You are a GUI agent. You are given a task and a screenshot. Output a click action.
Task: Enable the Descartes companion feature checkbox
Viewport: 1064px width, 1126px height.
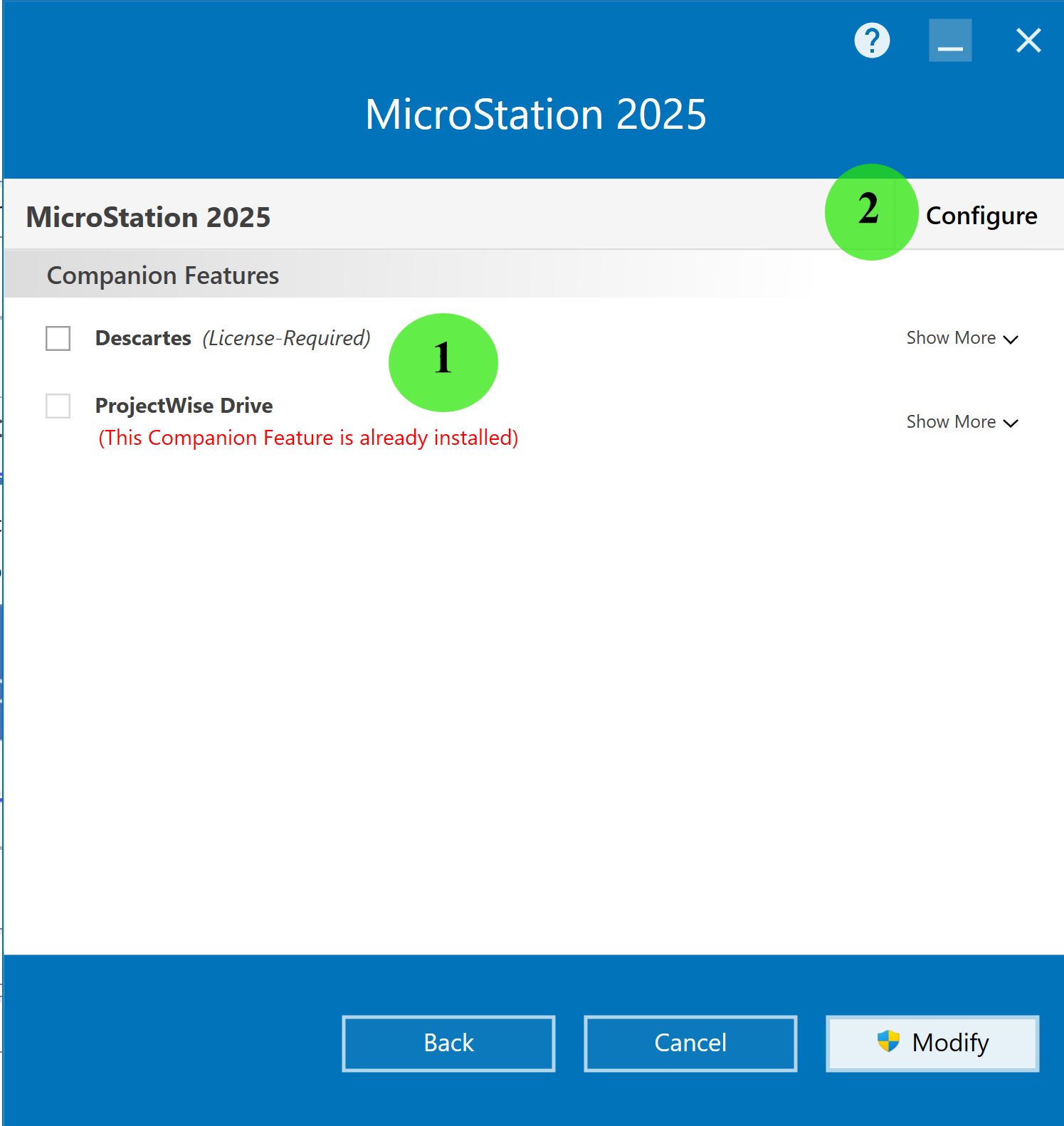[x=58, y=338]
